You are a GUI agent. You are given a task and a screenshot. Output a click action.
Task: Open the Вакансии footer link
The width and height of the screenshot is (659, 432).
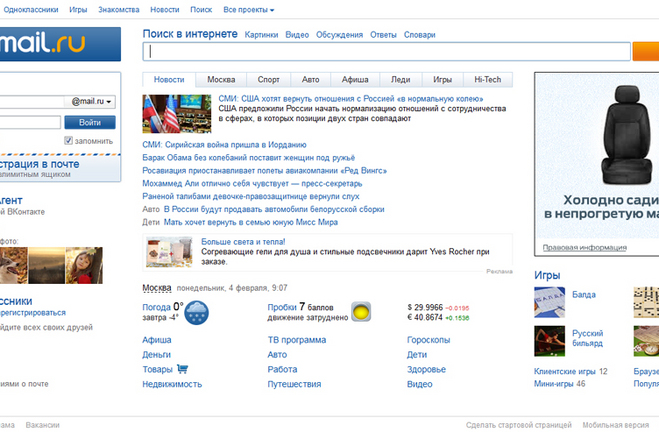(42, 425)
